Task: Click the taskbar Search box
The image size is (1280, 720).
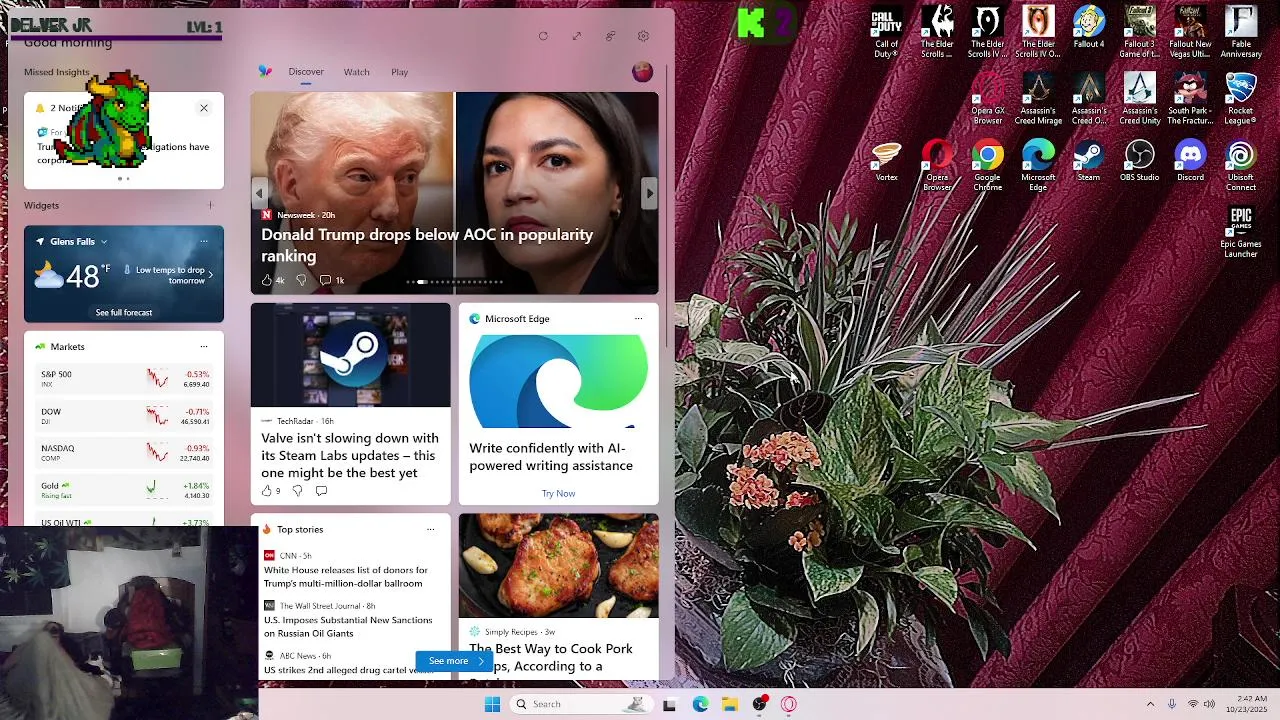Action: [580, 704]
